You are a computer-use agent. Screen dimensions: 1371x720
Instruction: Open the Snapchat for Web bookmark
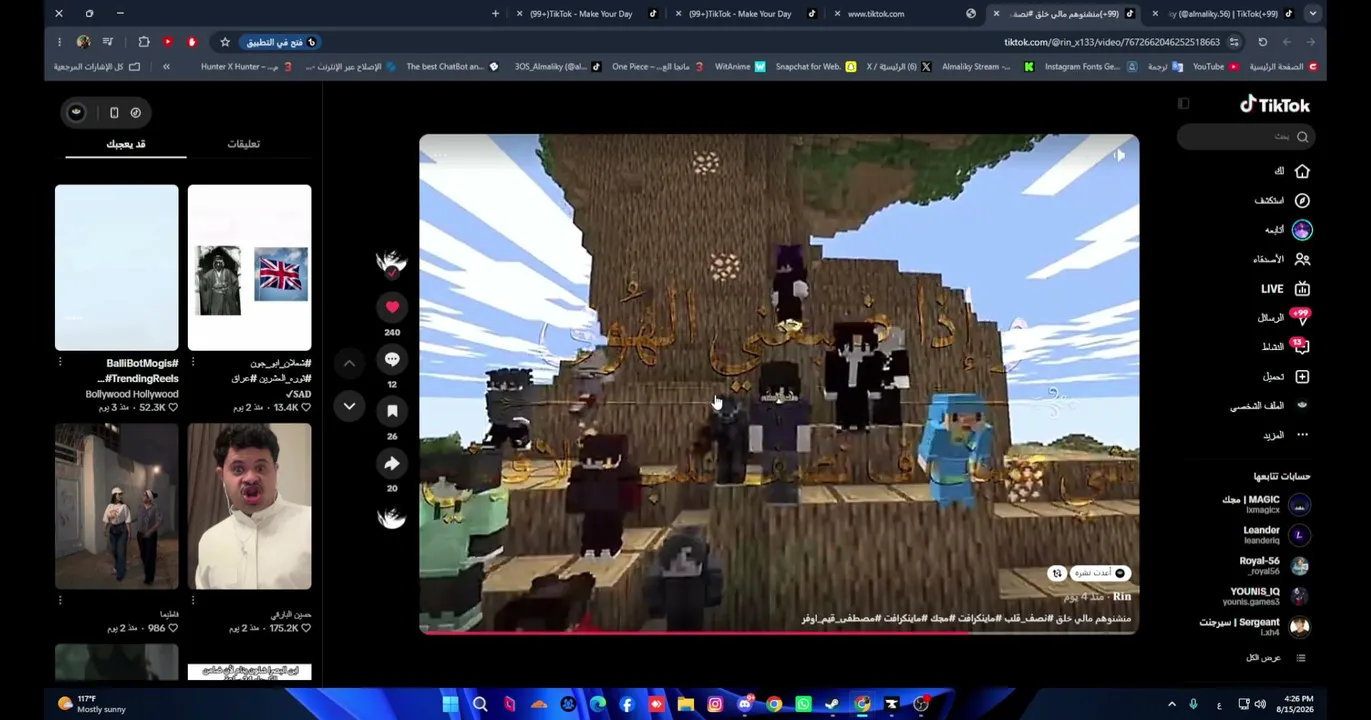(x=815, y=67)
